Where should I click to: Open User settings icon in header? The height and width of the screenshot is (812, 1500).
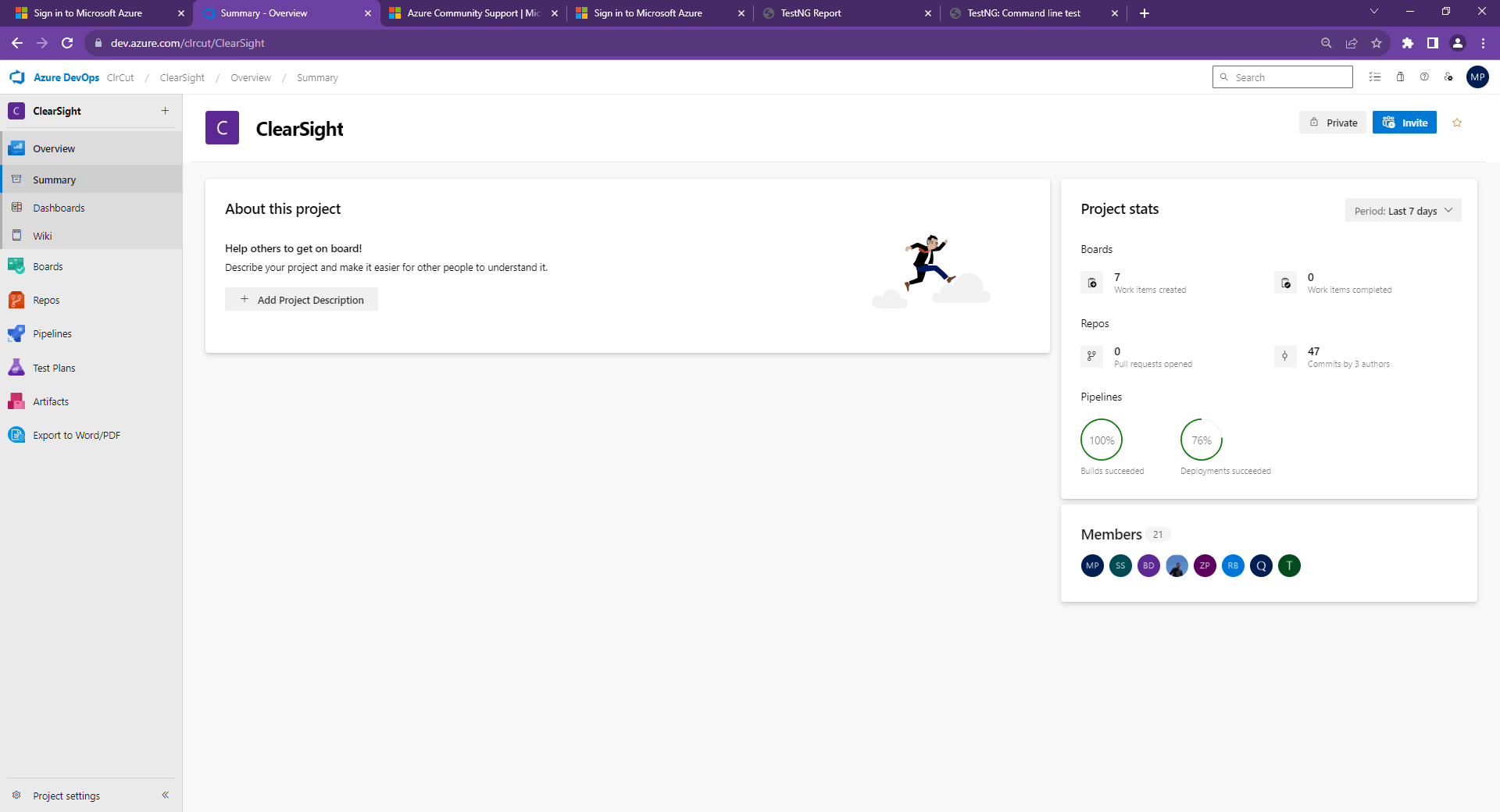1448,77
